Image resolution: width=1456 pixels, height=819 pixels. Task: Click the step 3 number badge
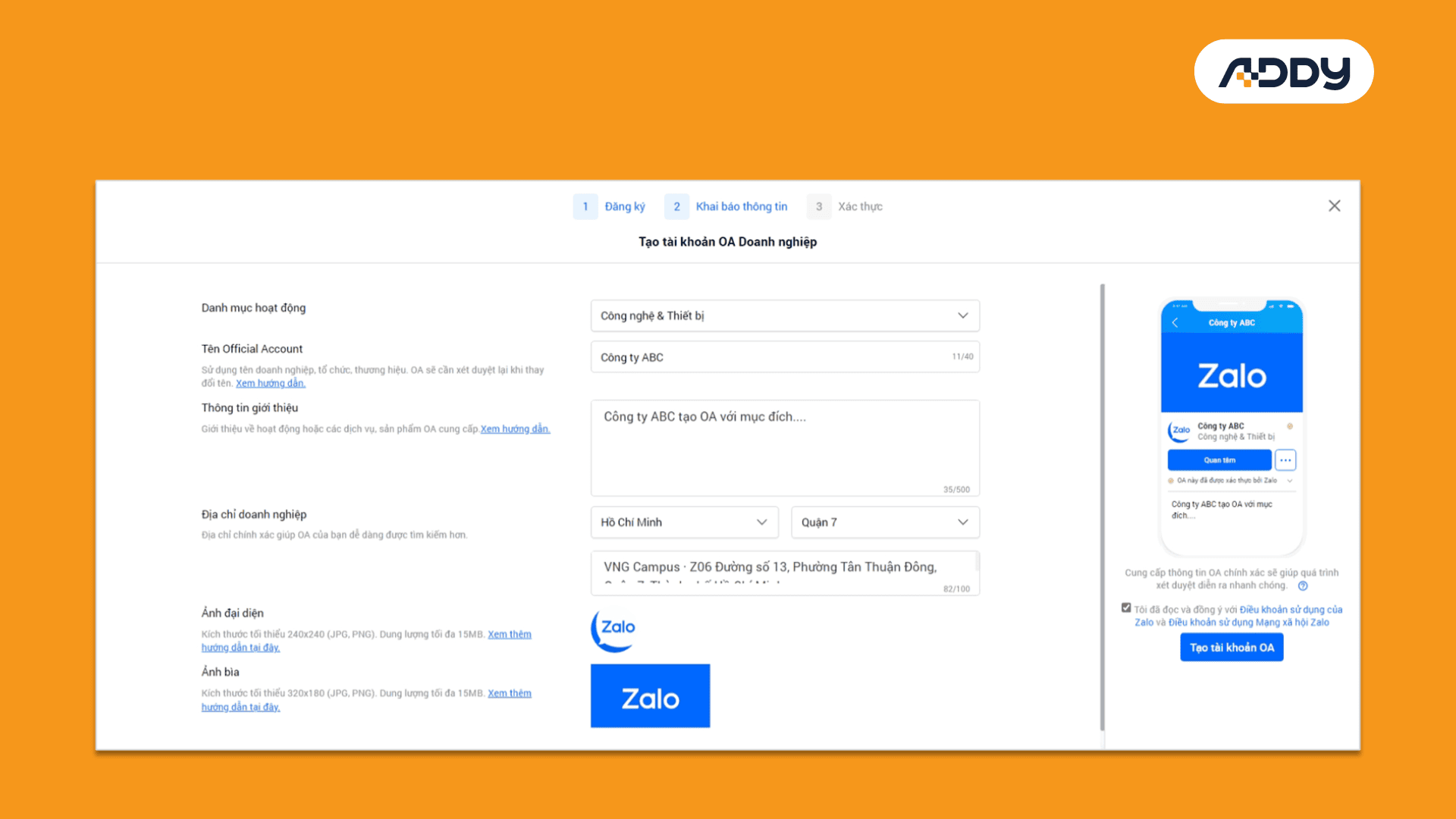(819, 206)
